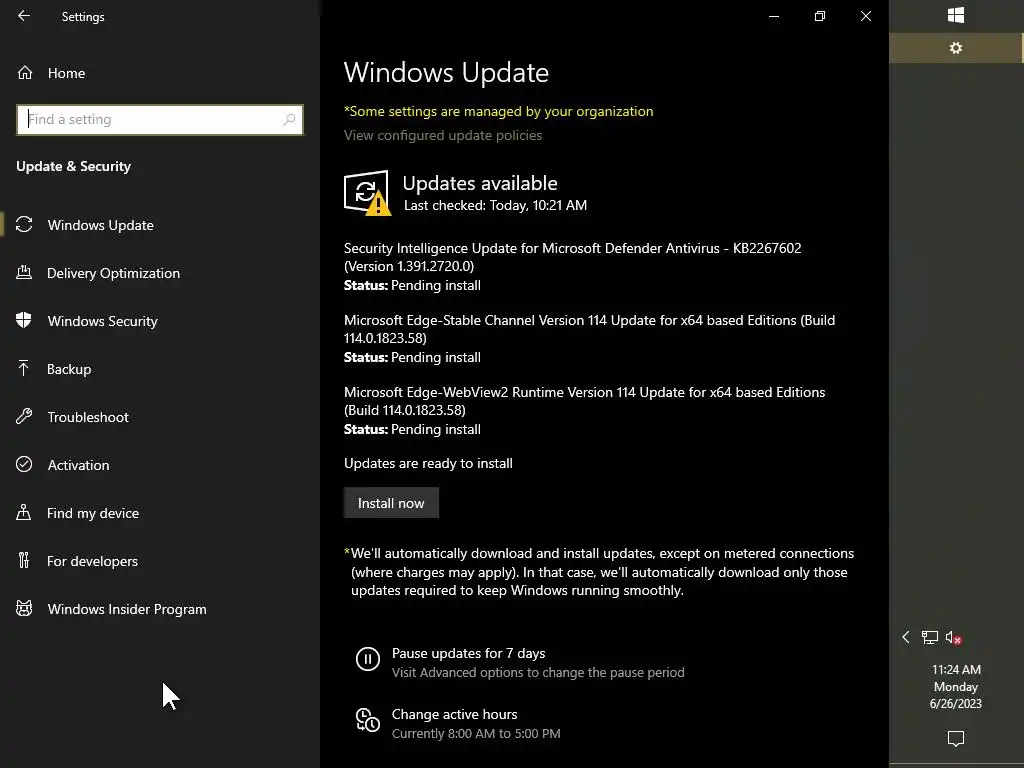The width and height of the screenshot is (1024, 768).
Task: Click the Last checked: Today, 10:21 AM text
Action: pos(495,205)
